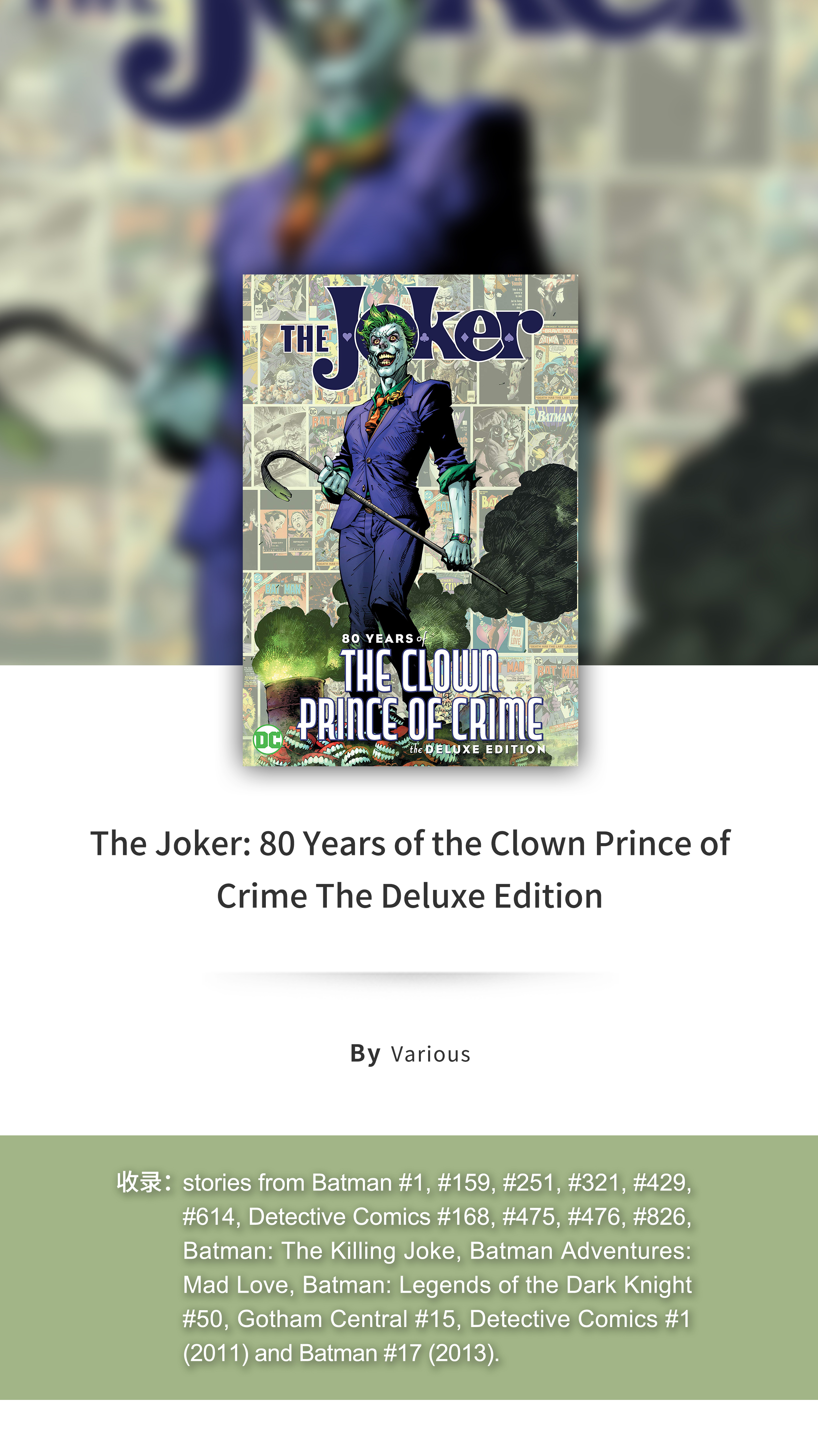Click "Gotham Central #15" in the contents list

tap(345, 1319)
